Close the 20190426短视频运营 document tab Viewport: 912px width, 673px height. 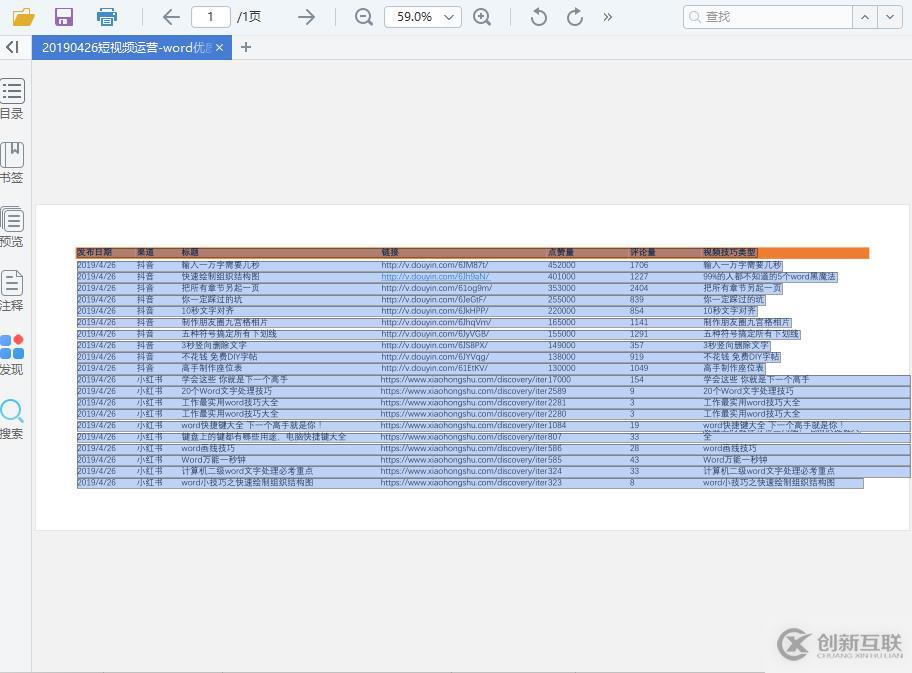(x=219, y=48)
